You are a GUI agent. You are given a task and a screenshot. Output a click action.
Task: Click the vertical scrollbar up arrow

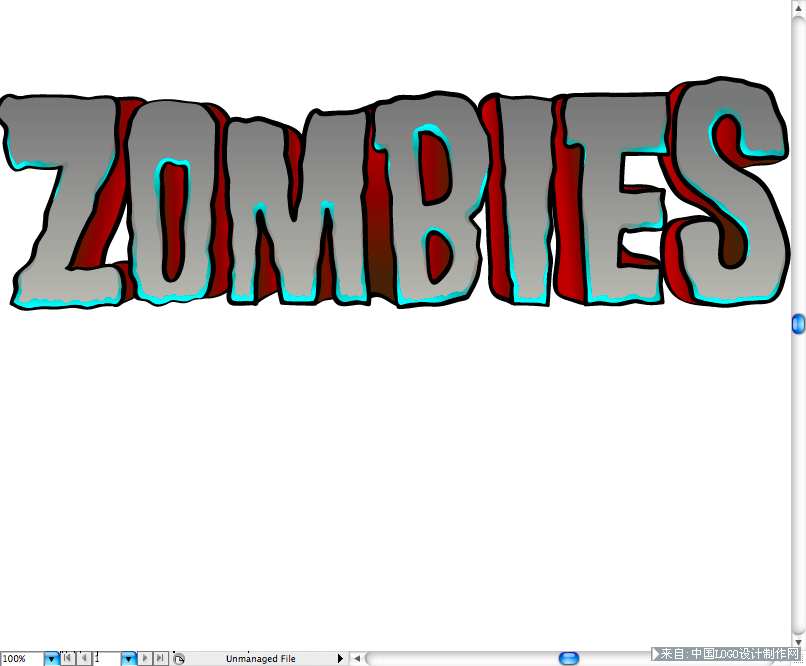[x=798, y=7]
